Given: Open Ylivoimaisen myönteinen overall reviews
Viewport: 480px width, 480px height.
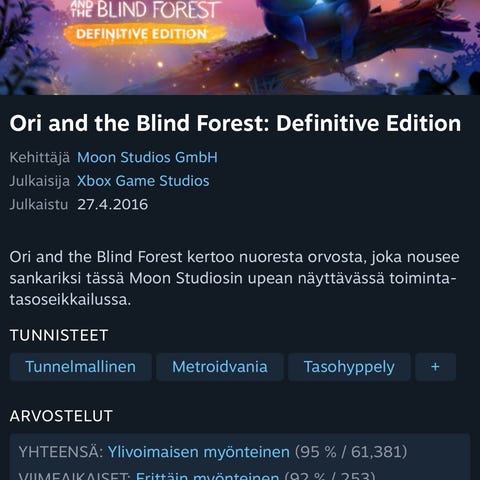Looking at the screenshot, I should [x=199, y=452].
